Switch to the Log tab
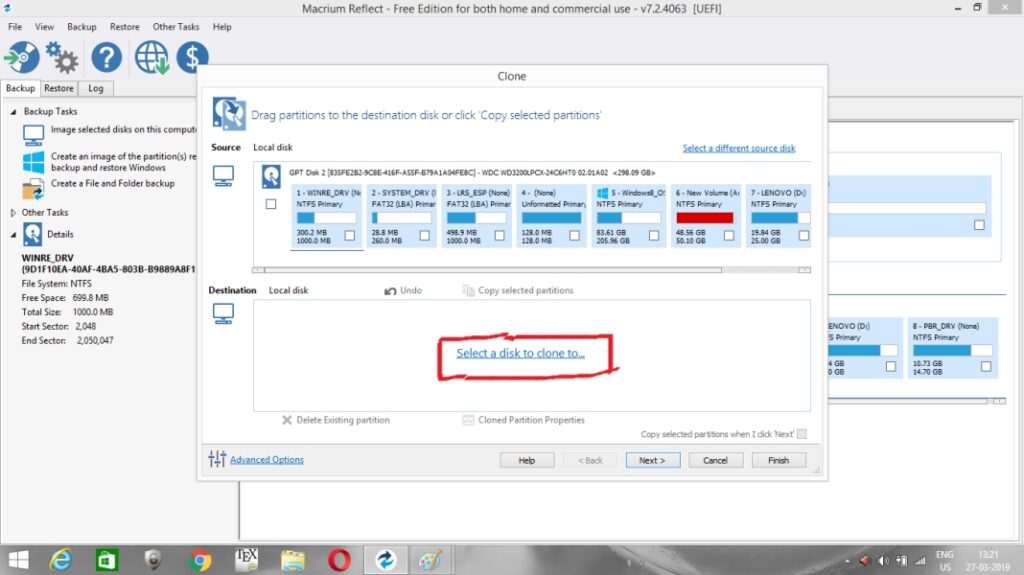This screenshot has height=575, width=1024. pyautogui.click(x=96, y=88)
